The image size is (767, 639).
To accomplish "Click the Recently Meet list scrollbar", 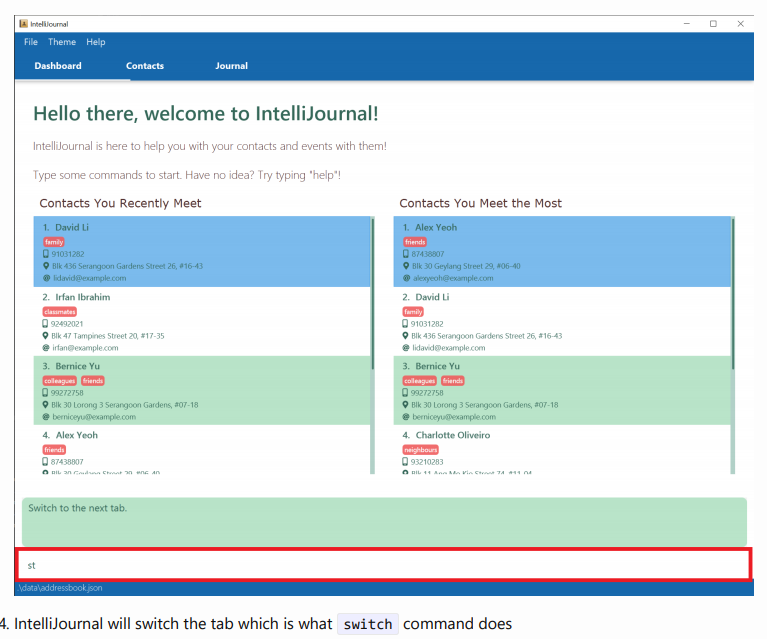I will point(373,294).
